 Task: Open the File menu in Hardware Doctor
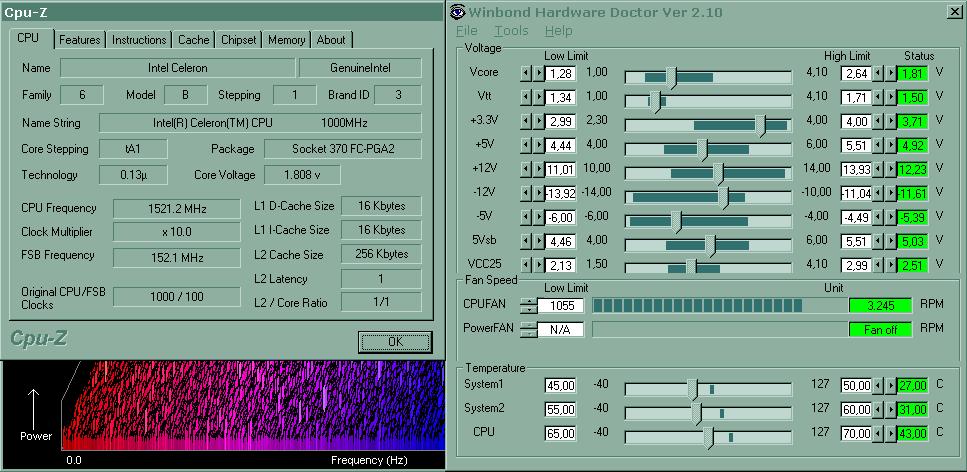click(x=467, y=30)
